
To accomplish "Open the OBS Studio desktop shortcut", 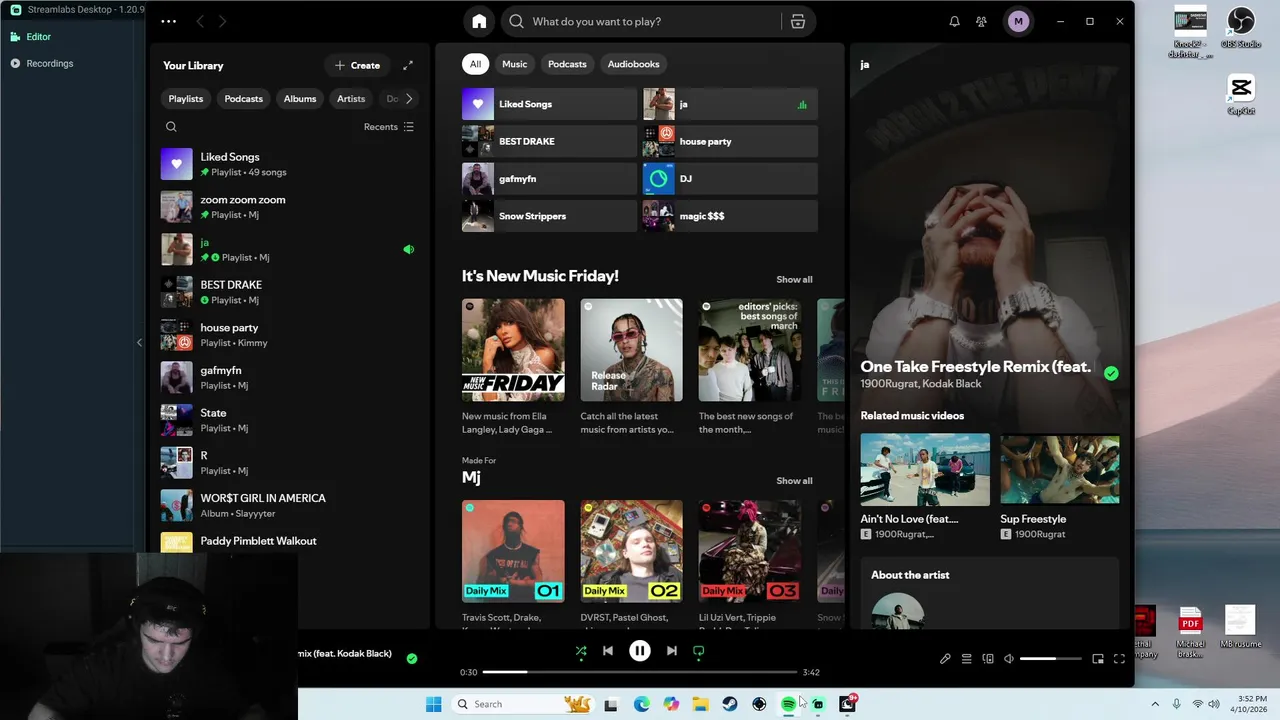I will point(1241,28).
